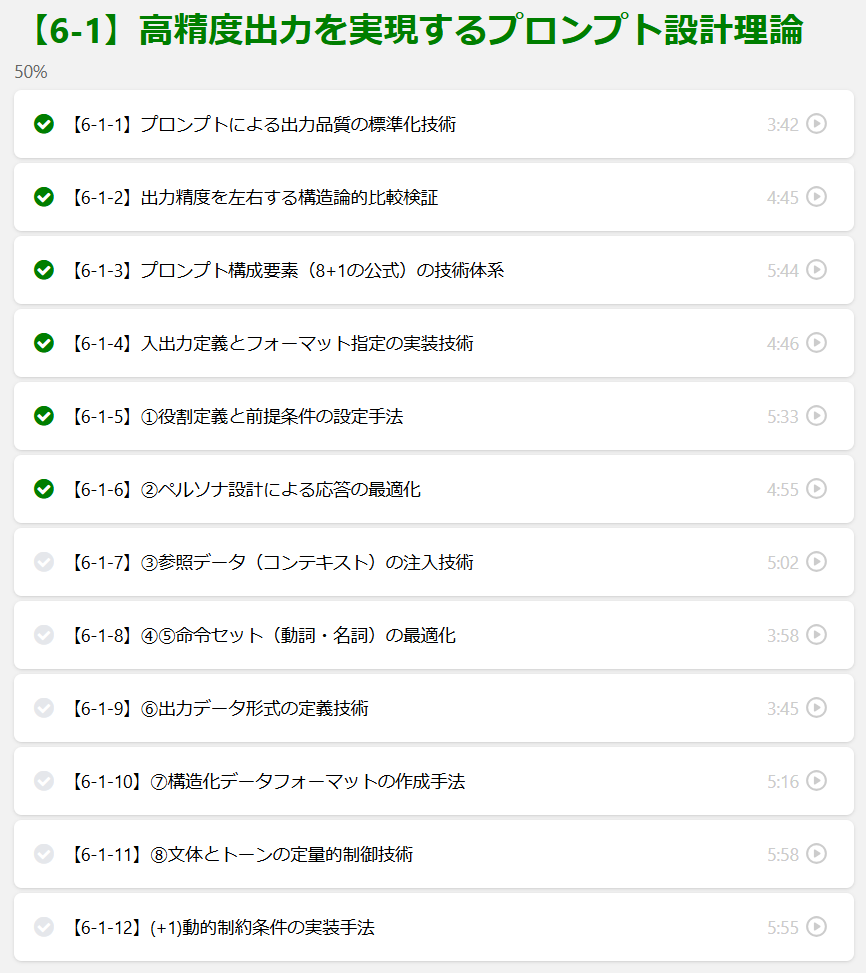Hit play icon for lesson 6-1-12
The height and width of the screenshot is (973, 866).
pyautogui.click(x=816, y=927)
